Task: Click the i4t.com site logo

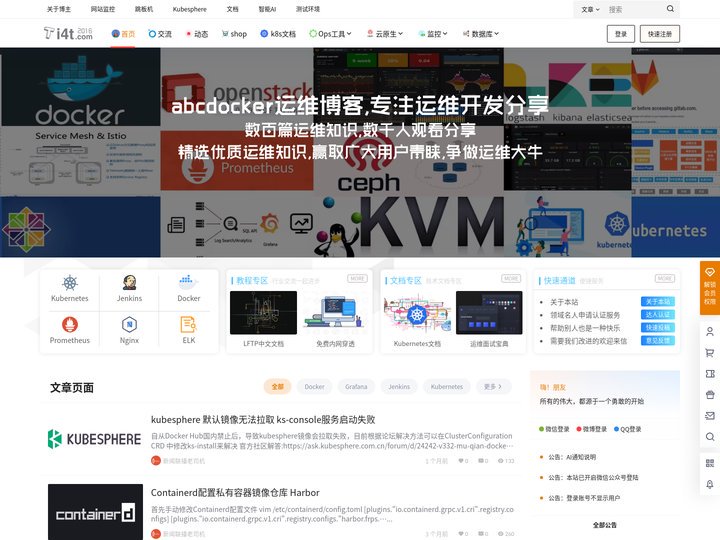Action: point(68,34)
